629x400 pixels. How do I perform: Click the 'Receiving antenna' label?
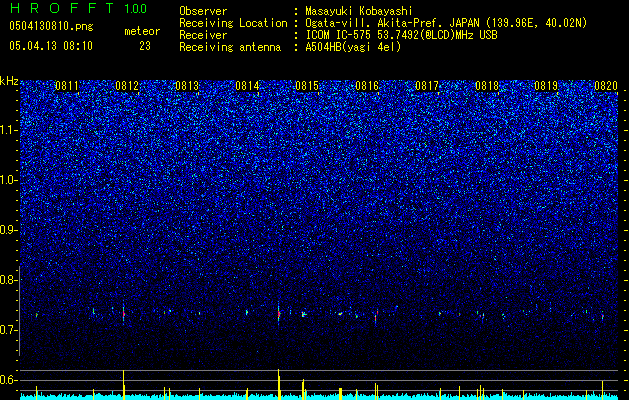pyautogui.click(x=230, y=47)
